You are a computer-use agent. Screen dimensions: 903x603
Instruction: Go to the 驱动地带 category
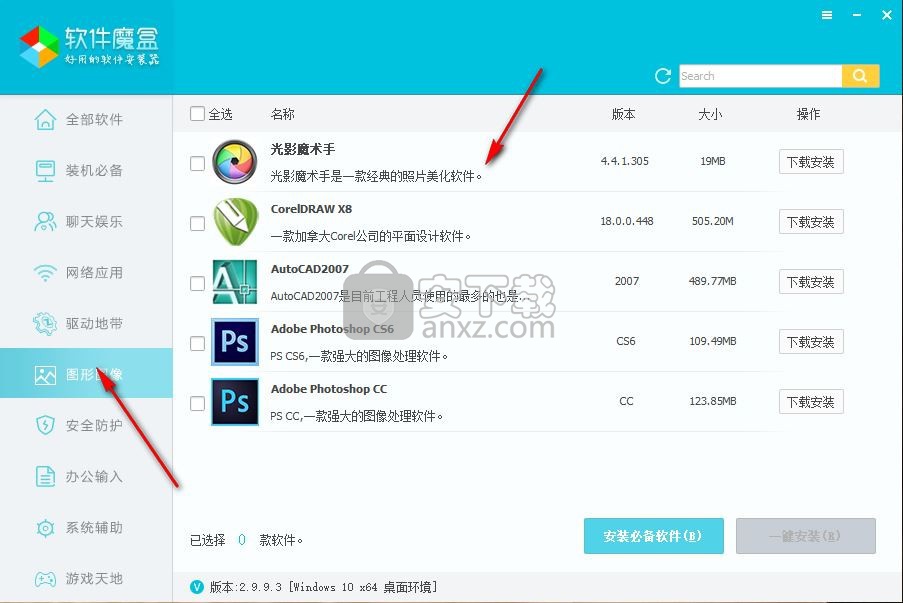[86, 324]
